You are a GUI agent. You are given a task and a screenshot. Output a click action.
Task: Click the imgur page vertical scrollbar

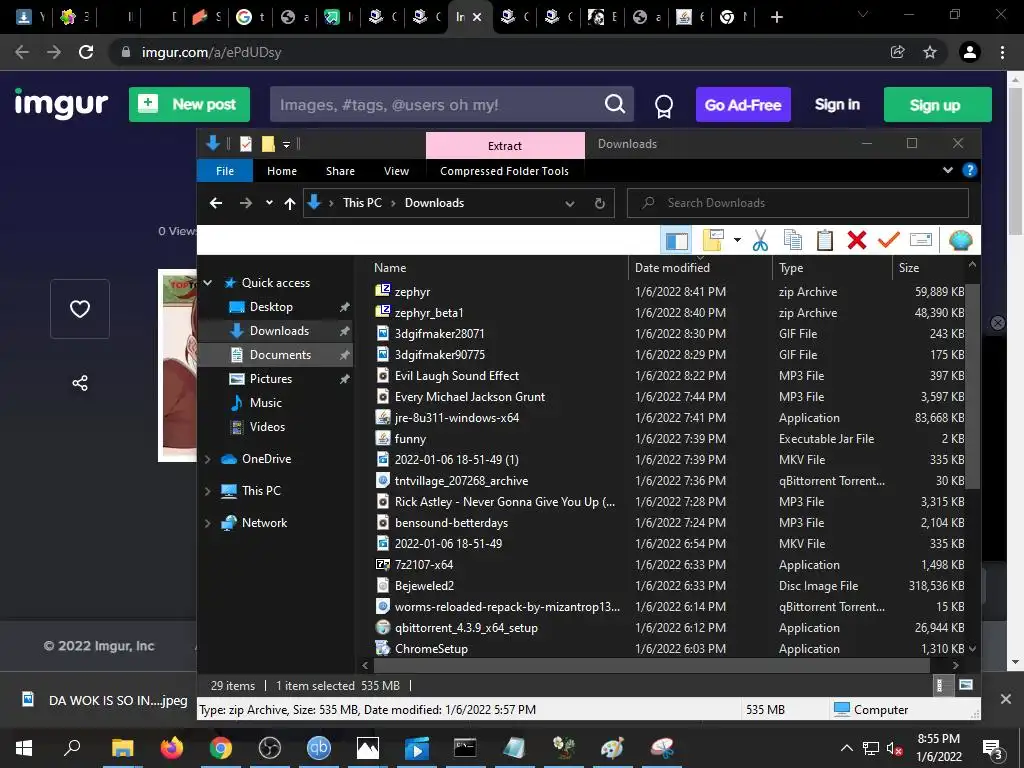[x=1015, y=160]
